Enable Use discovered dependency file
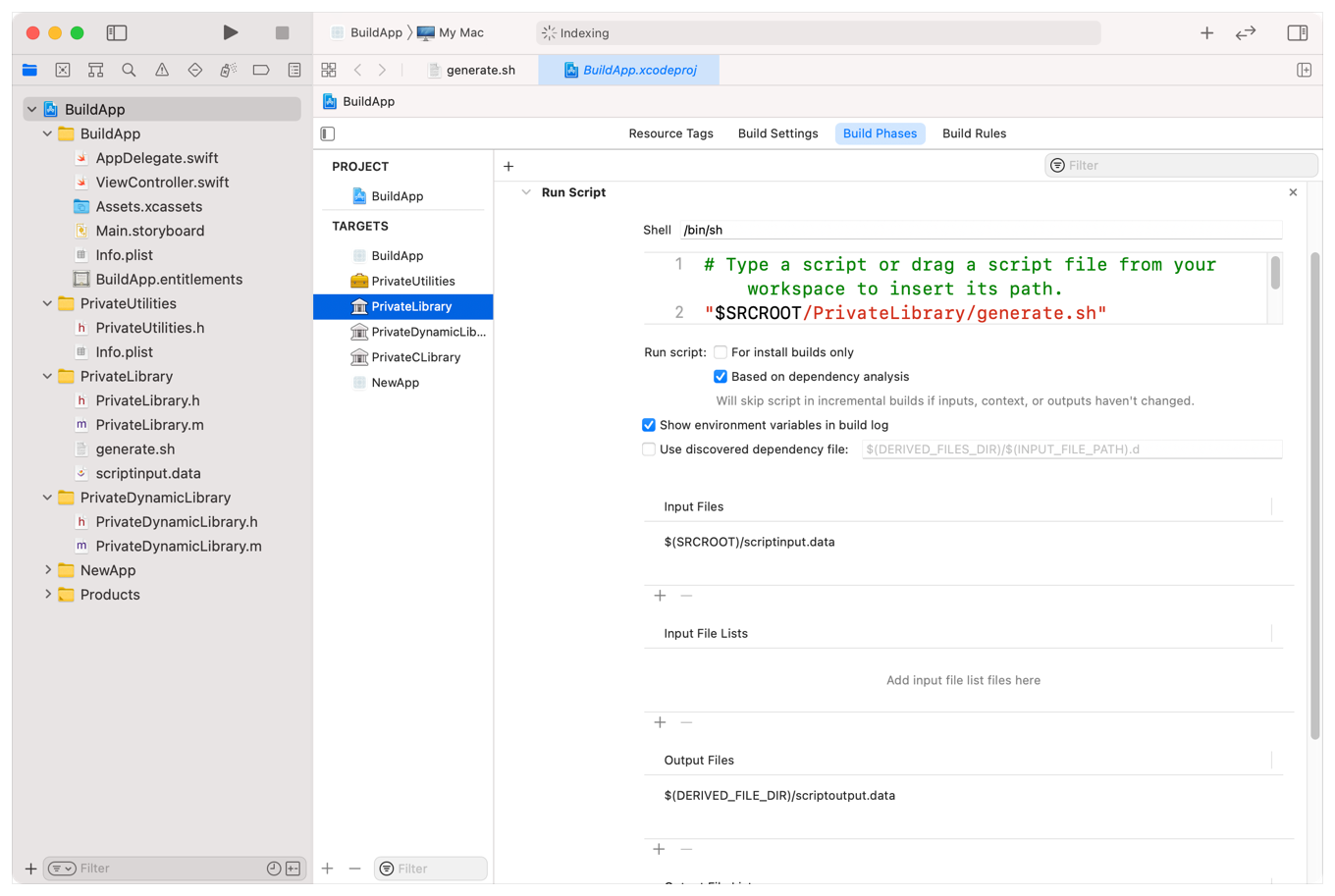This screenshot has width=1335, height=896. 649,448
